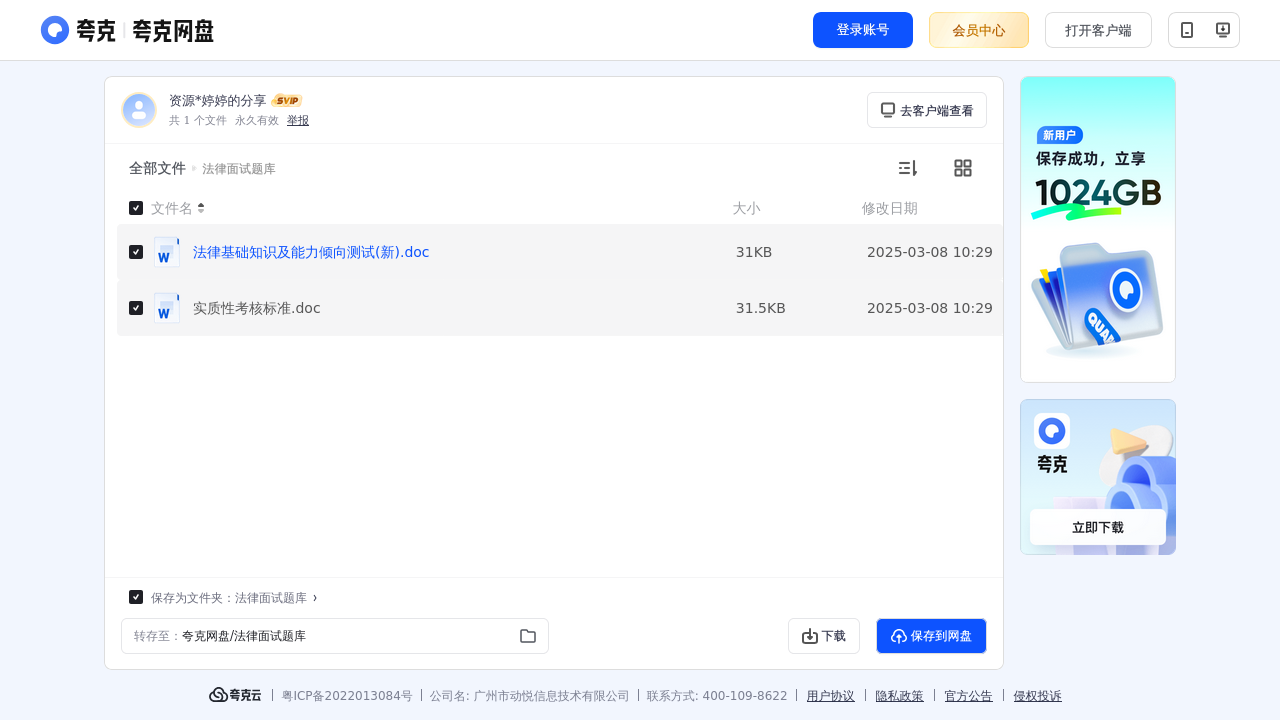
Task: Open the mobile device icon in header
Action: [x=1187, y=30]
